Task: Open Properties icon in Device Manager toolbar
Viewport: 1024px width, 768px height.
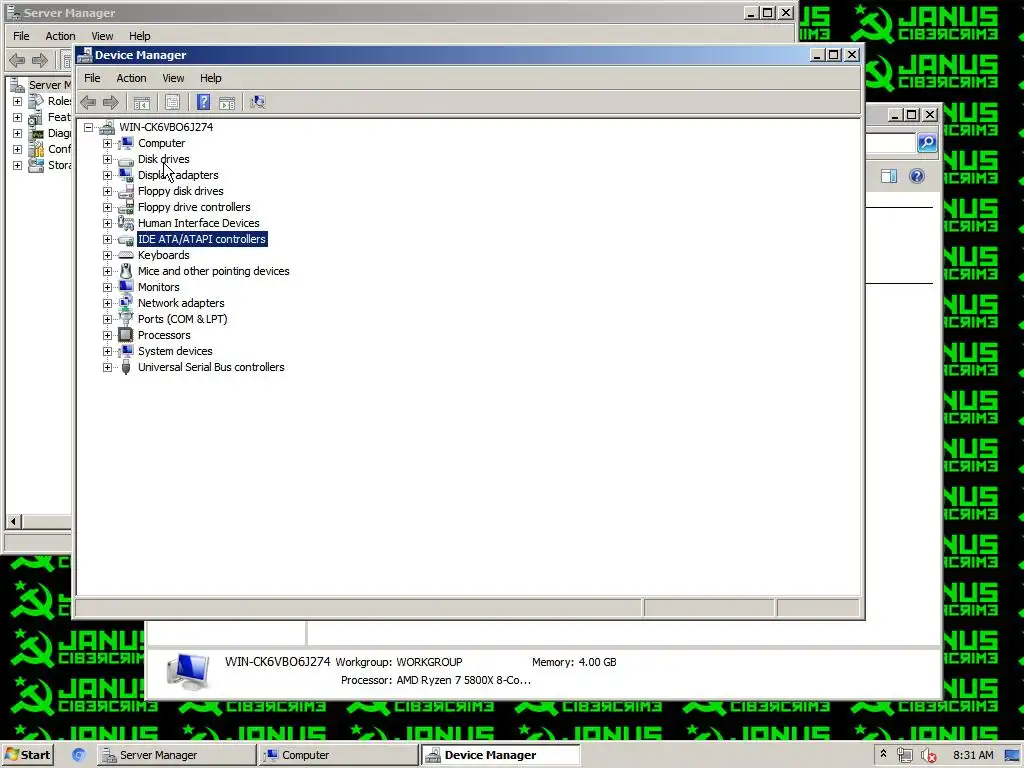Action: (172, 102)
